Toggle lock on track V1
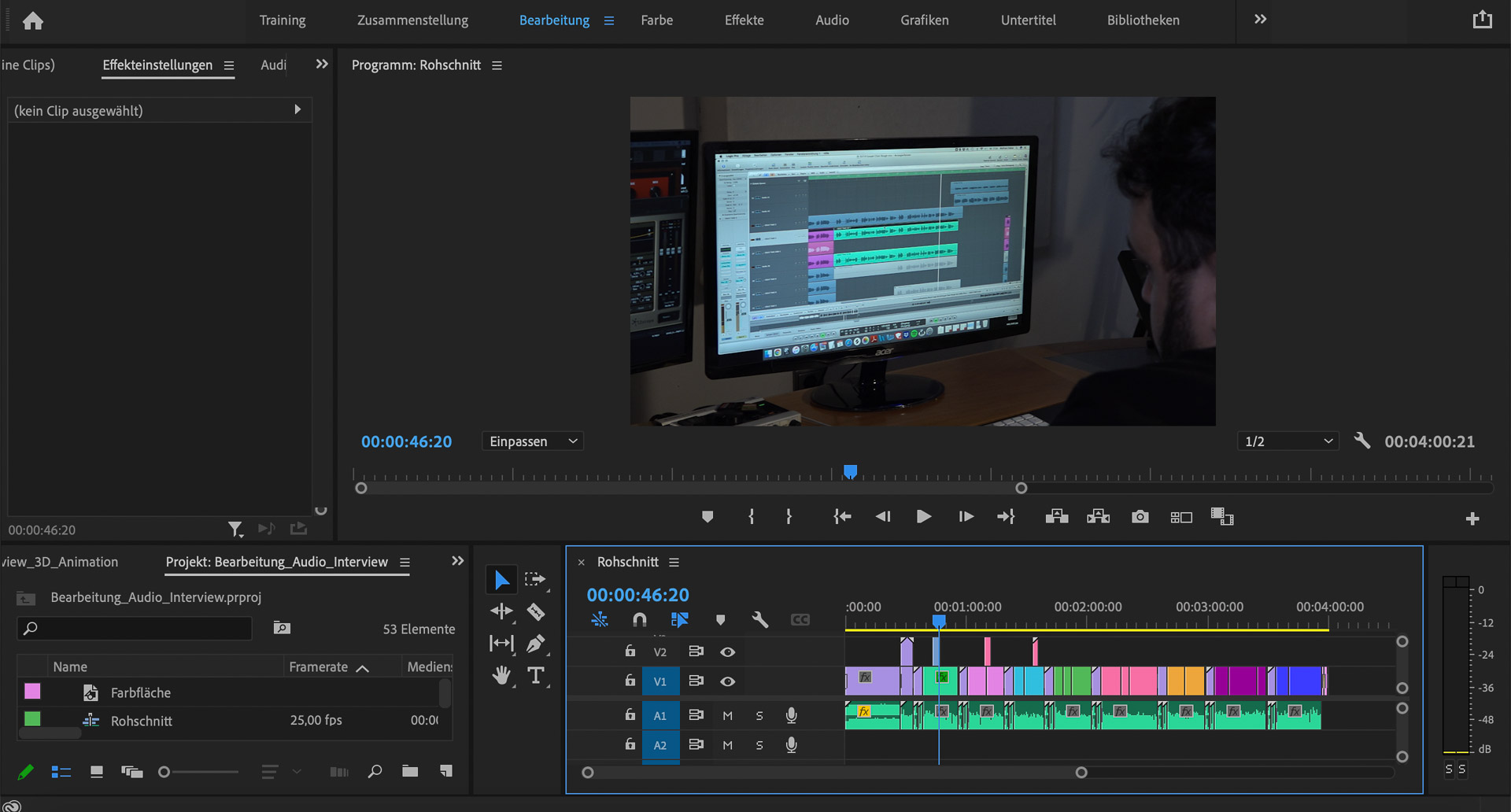 630,681
